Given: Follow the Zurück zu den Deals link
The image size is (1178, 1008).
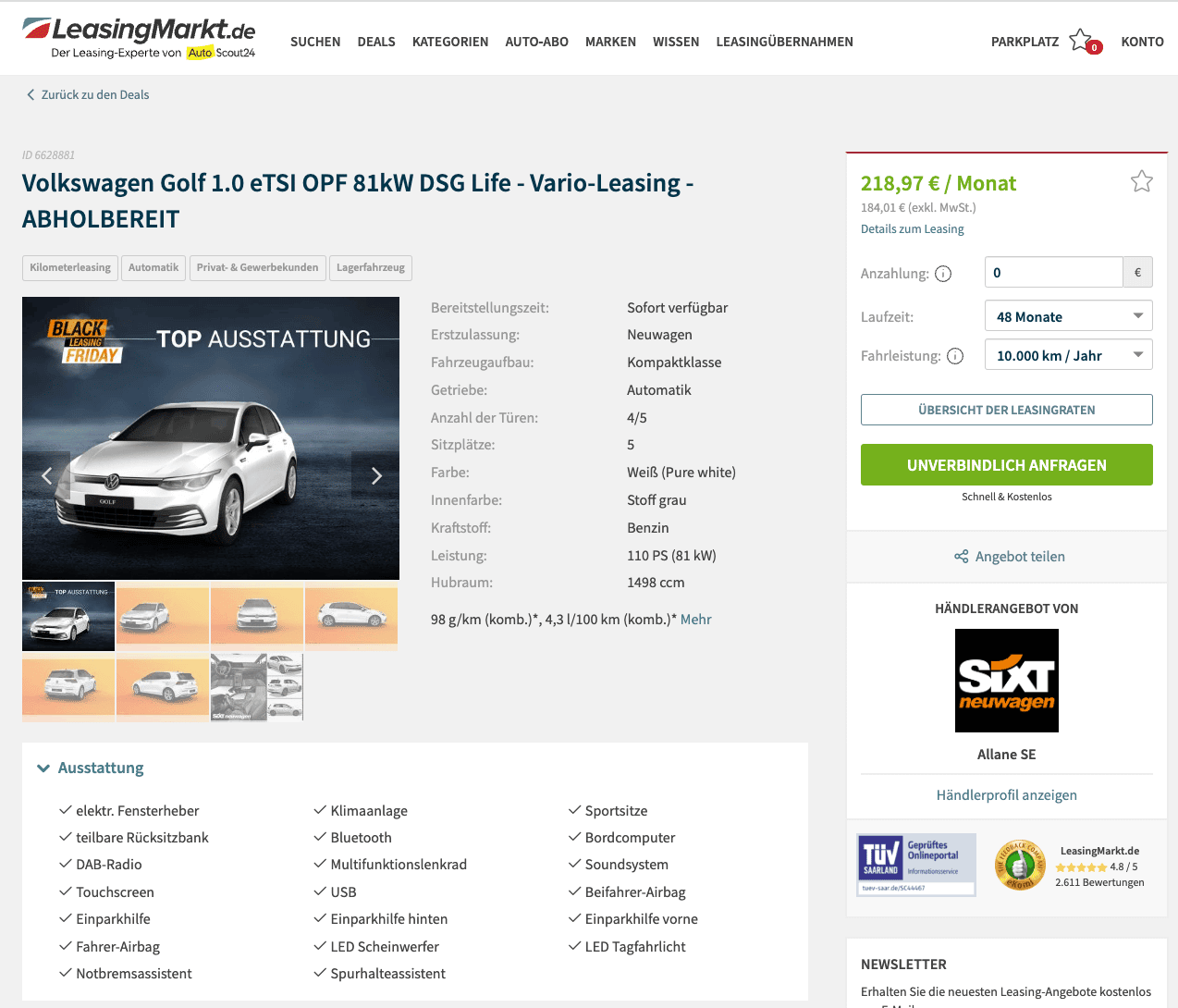Looking at the screenshot, I should coord(95,94).
